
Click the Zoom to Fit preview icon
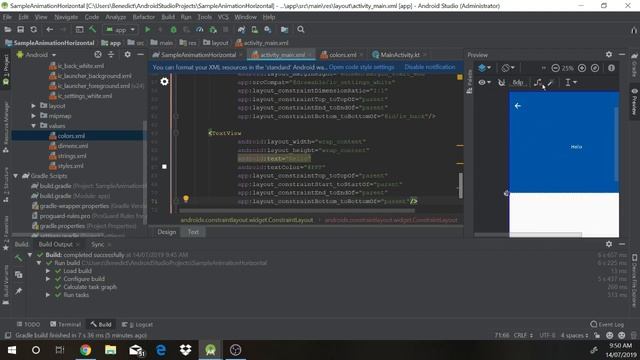pos(595,68)
